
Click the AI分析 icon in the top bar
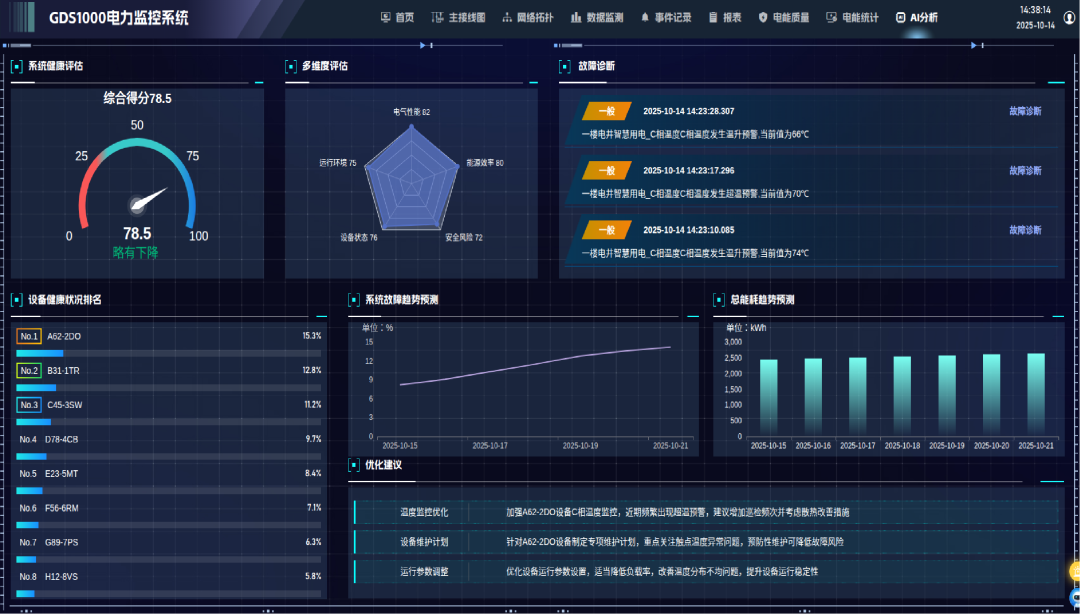click(x=898, y=17)
